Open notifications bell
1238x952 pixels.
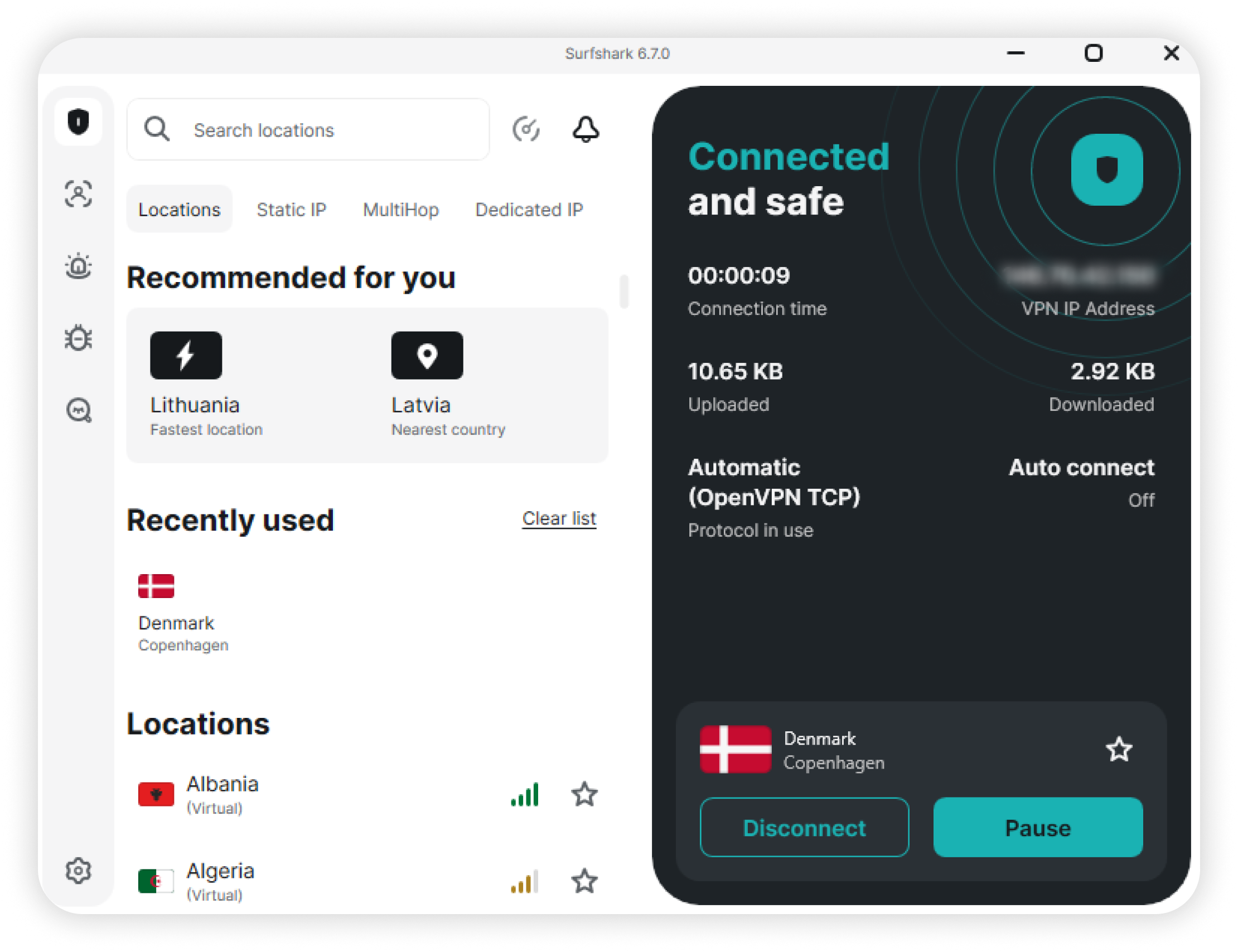point(586,129)
